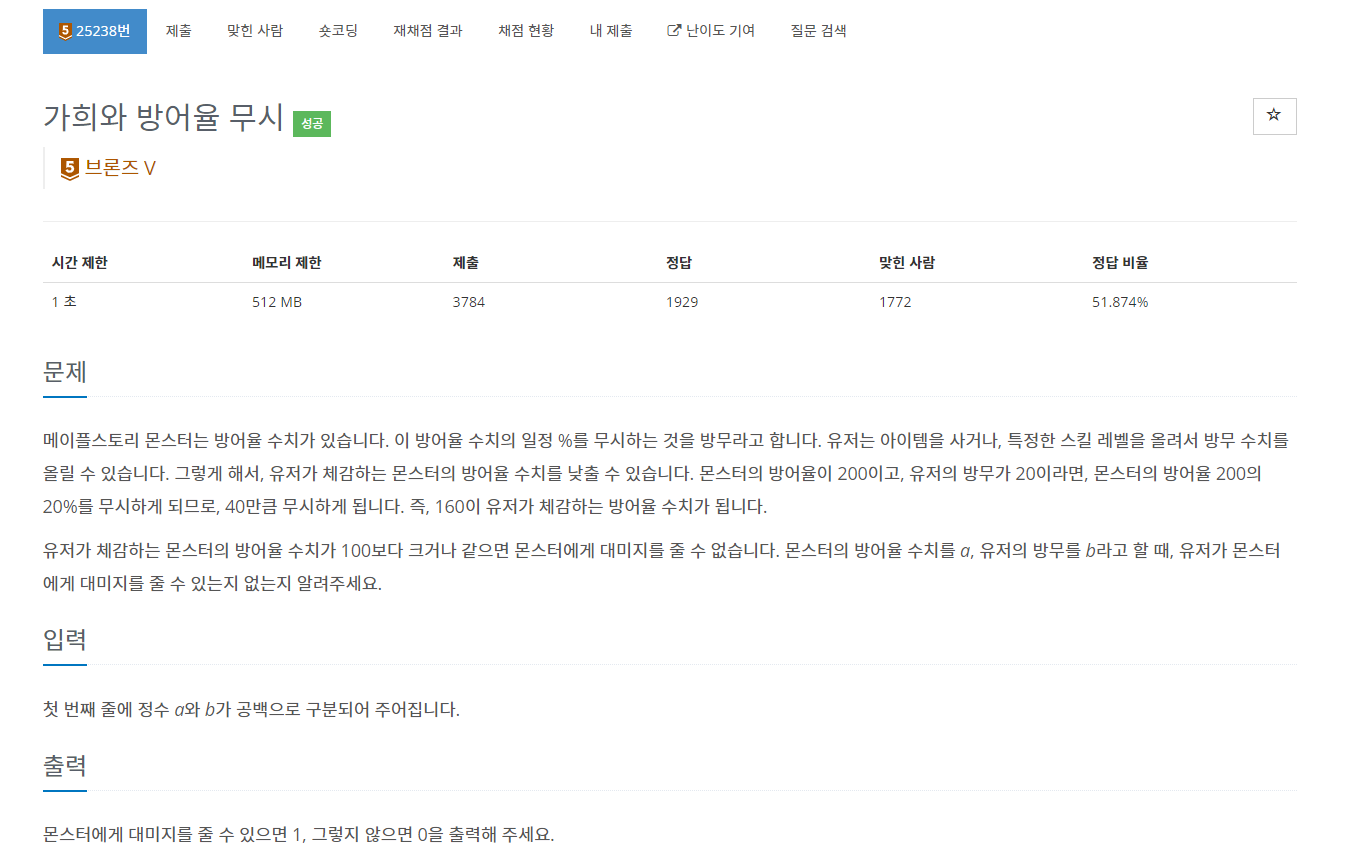Click the 1 초 time limit value
The width and height of the screenshot is (1365, 859).
tap(64, 302)
